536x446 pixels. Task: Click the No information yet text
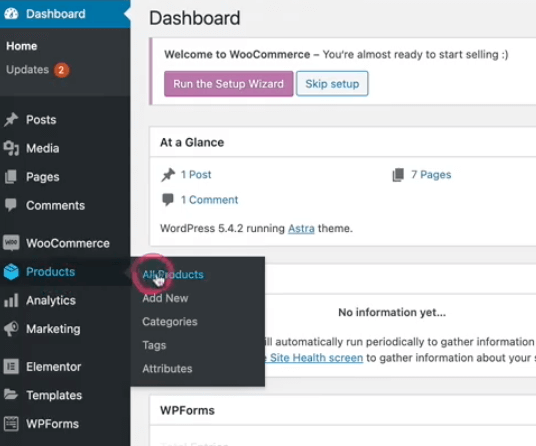click(392, 312)
